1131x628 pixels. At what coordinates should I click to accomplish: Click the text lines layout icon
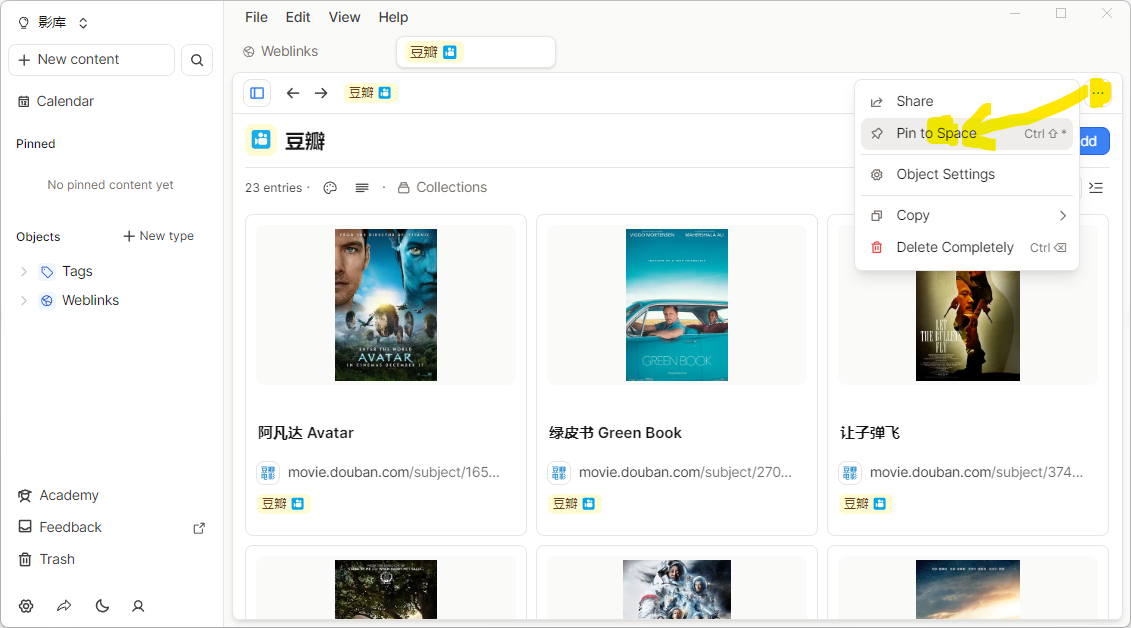pyautogui.click(x=362, y=188)
